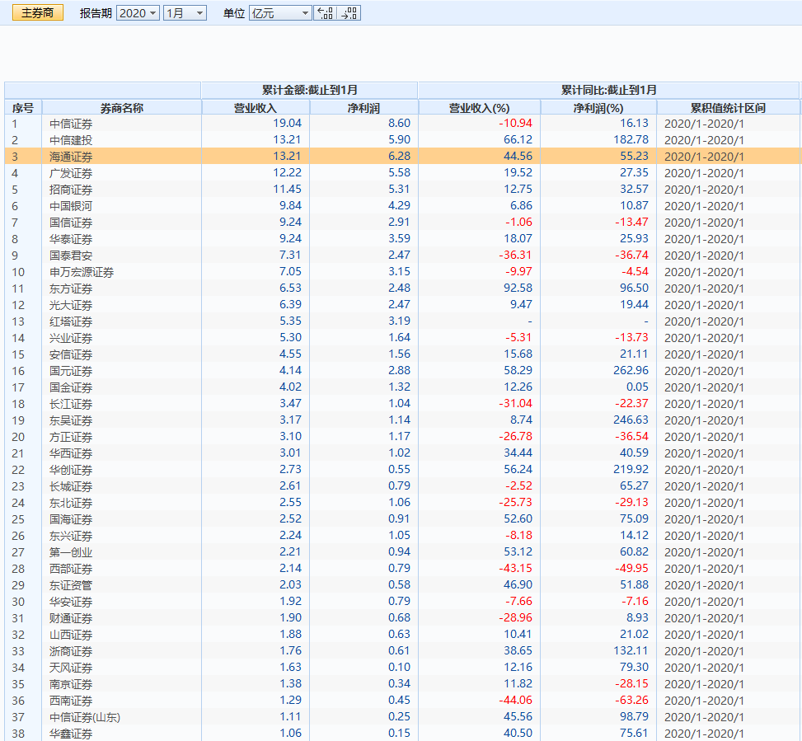Select row 东方证券
The width and height of the screenshot is (802, 741).
point(402,288)
